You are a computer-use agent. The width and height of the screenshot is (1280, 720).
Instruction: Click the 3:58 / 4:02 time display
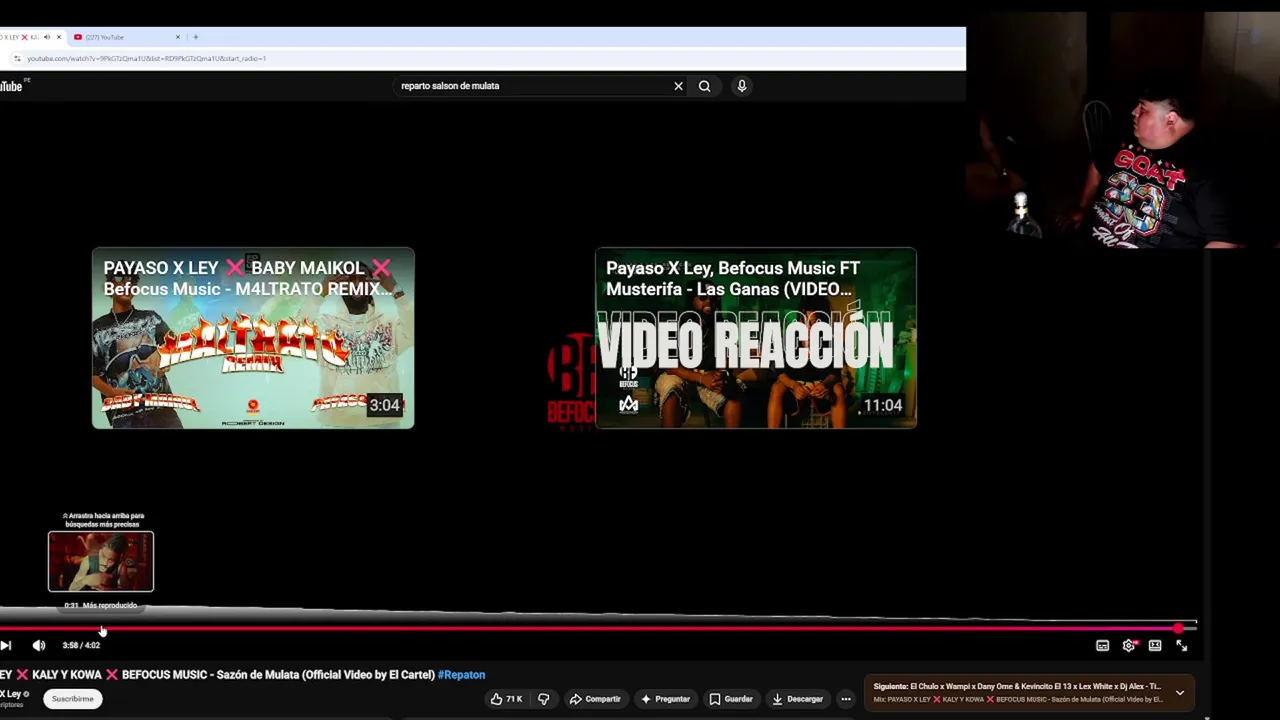pos(81,646)
